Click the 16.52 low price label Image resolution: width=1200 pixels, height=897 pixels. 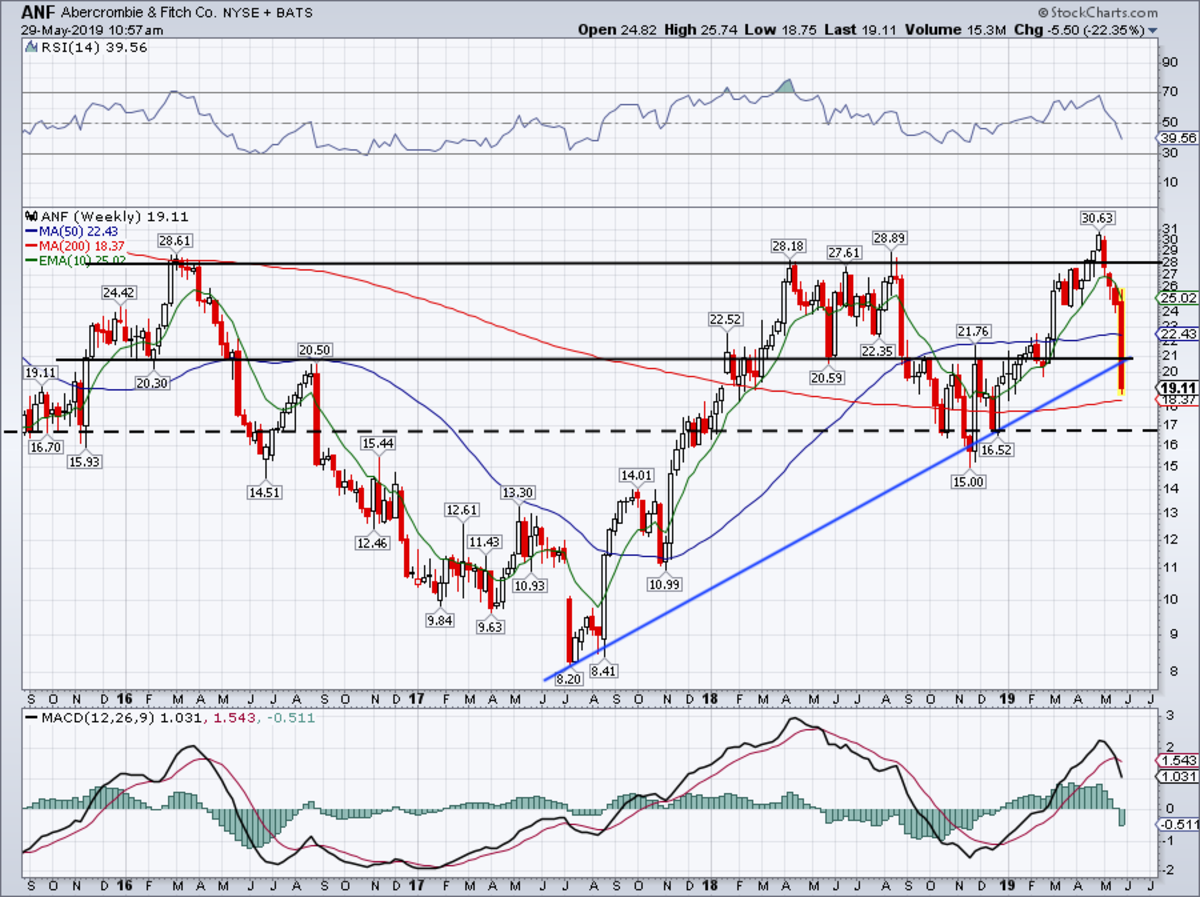point(996,451)
